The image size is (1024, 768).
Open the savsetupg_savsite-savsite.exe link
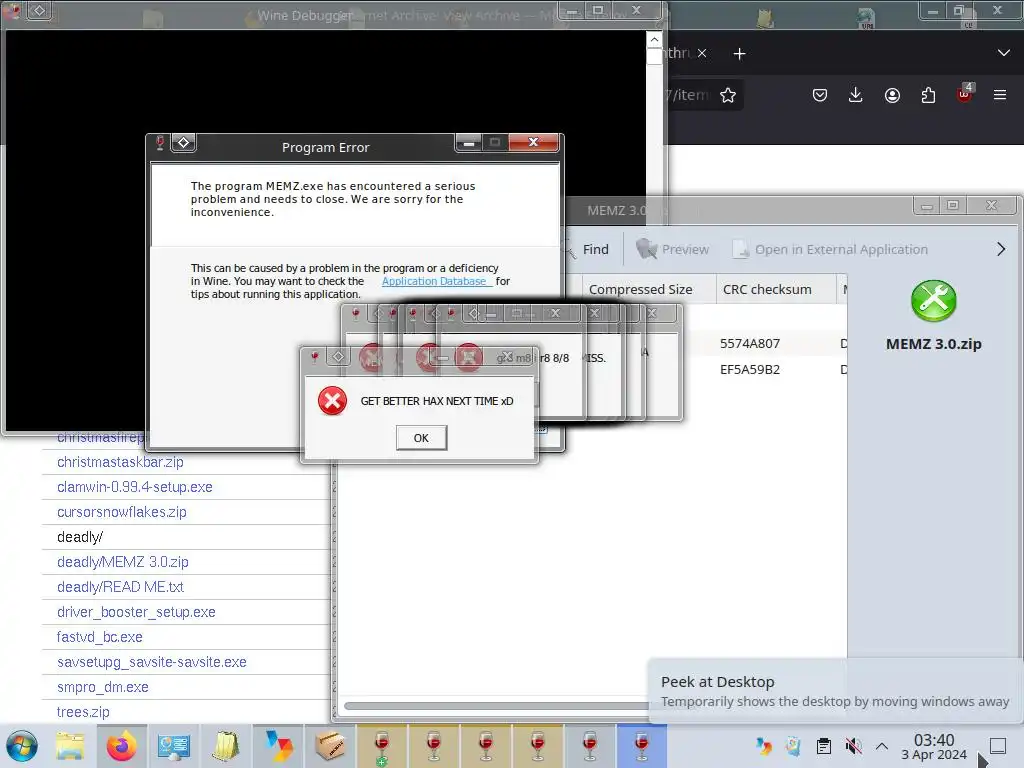pyautogui.click(x=152, y=662)
